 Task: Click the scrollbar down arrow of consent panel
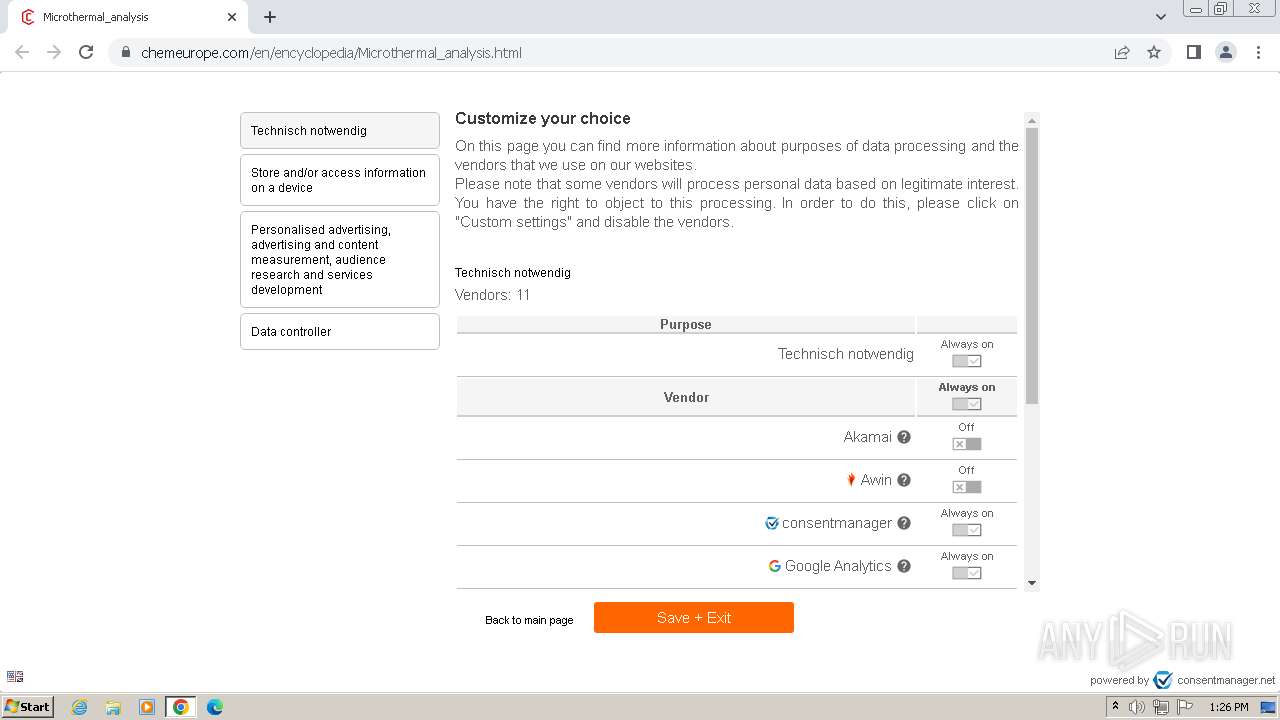pyautogui.click(x=1032, y=583)
